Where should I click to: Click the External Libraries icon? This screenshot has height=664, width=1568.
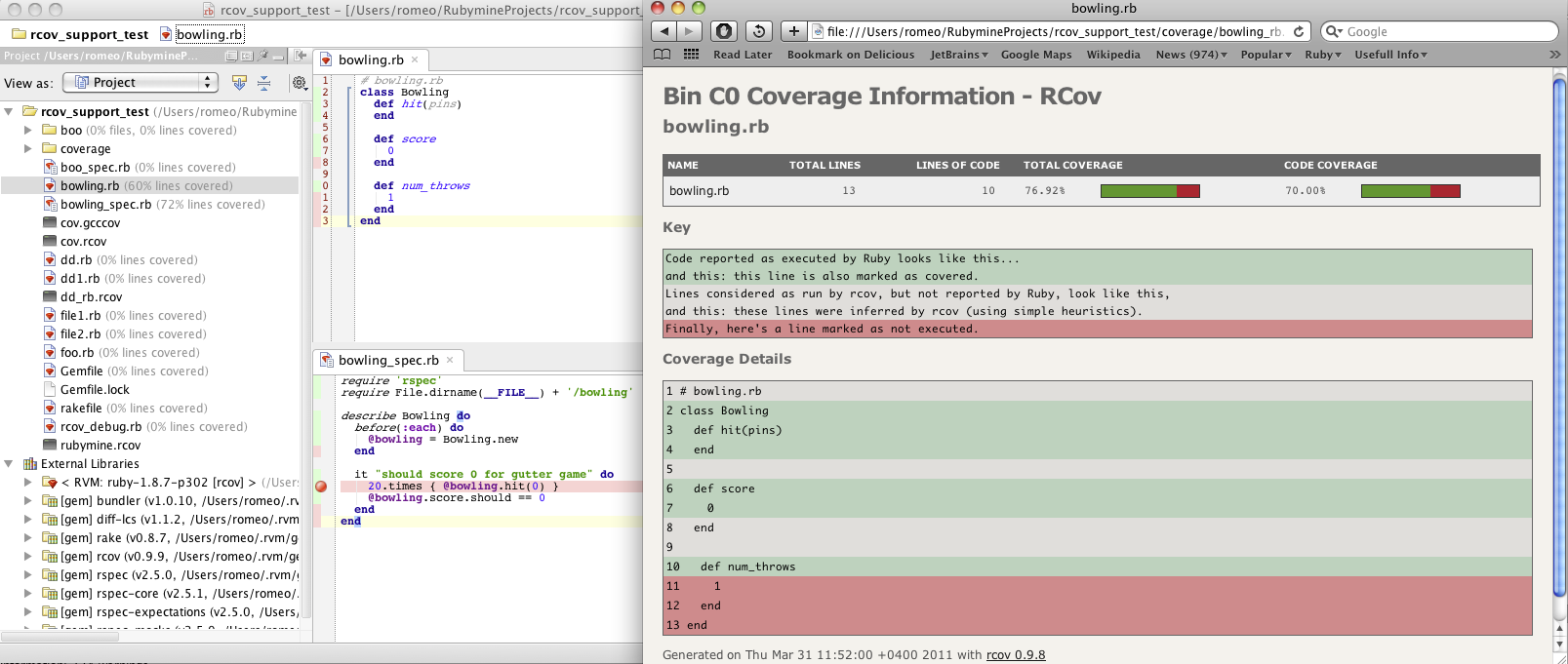click(x=30, y=464)
